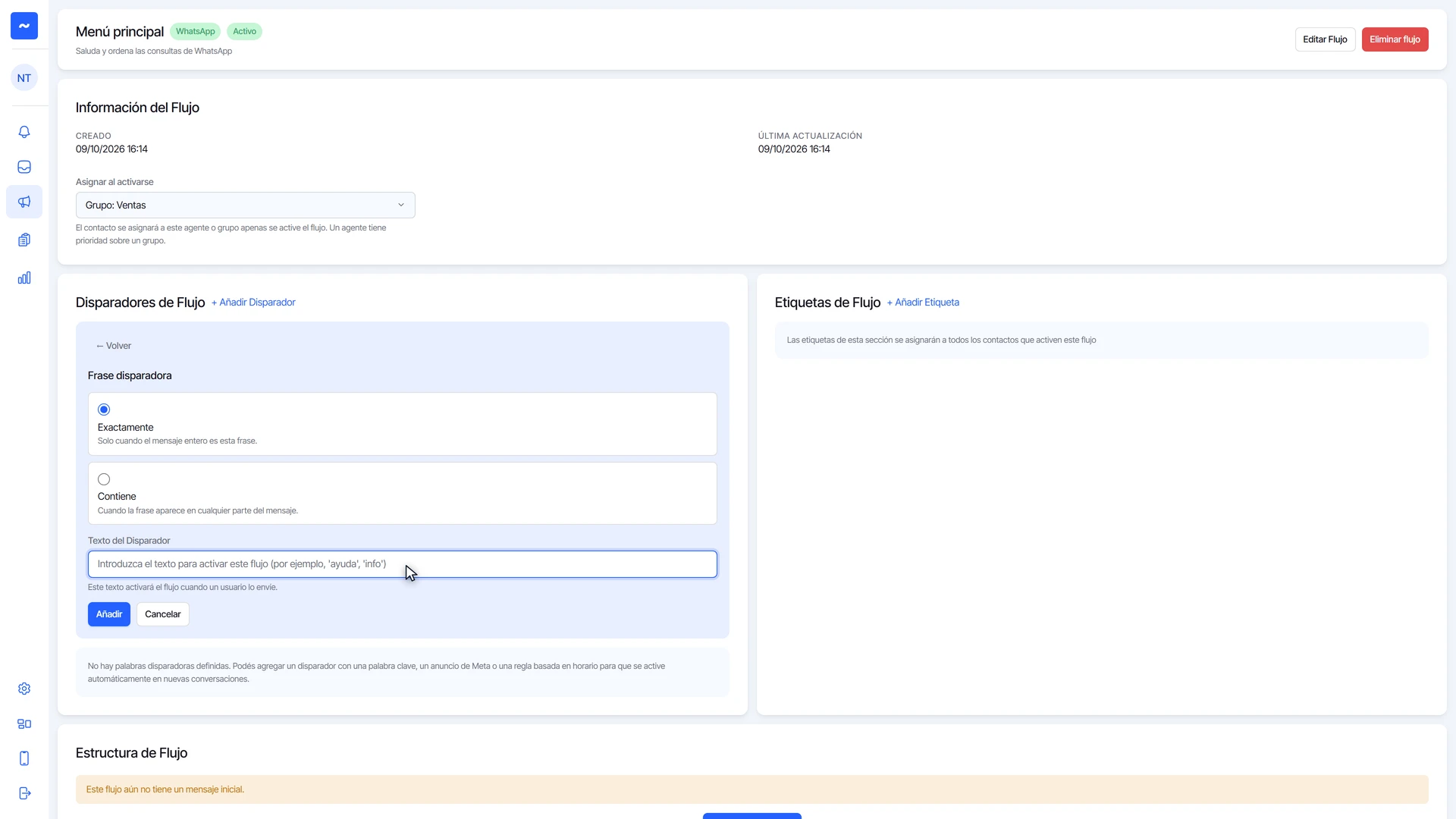
Task: Open the bar chart analytics icon
Action: pyautogui.click(x=24, y=278)
